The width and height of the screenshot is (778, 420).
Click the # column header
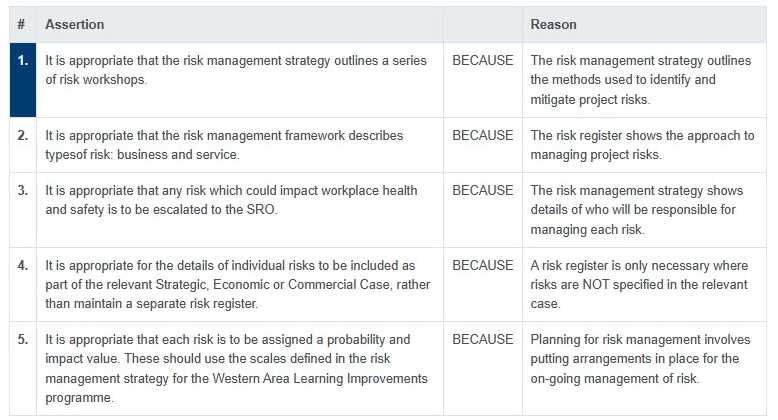point(22,24)
